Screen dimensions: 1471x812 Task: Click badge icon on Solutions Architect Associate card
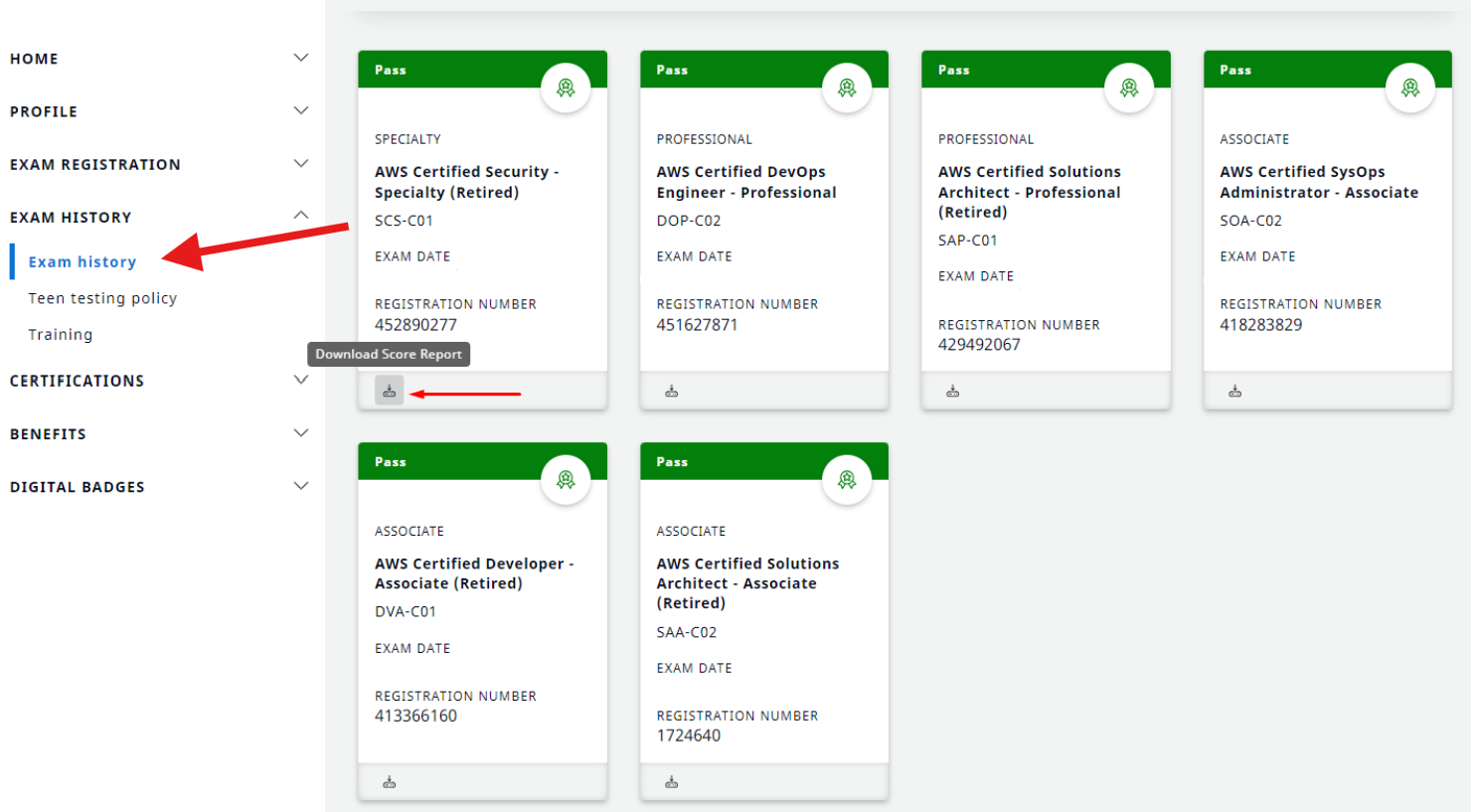(847, 480)
